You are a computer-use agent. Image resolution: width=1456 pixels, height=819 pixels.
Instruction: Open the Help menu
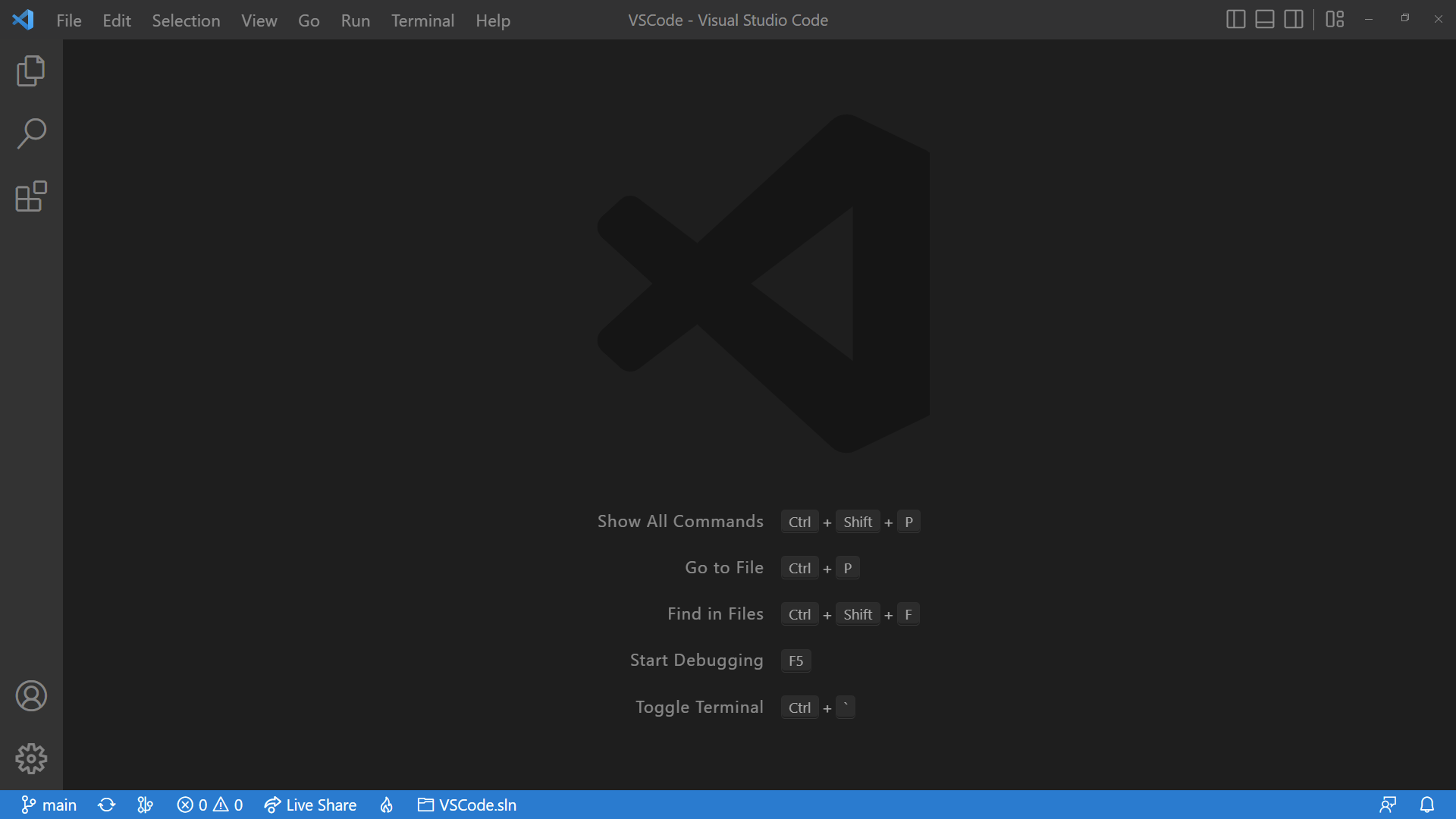493,20
